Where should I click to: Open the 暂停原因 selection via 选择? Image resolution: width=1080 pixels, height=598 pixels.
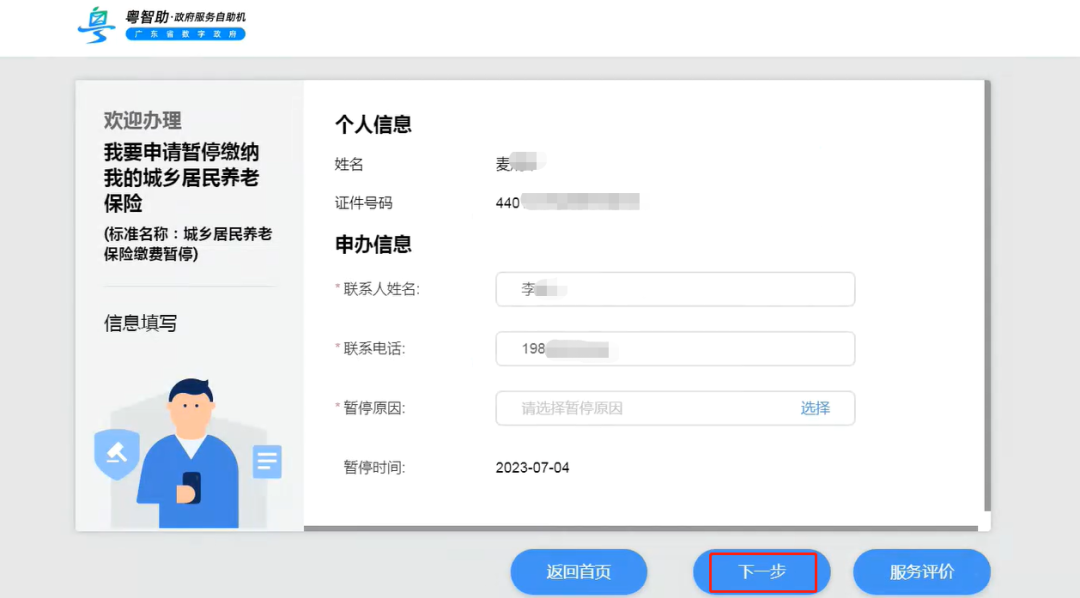818,408
